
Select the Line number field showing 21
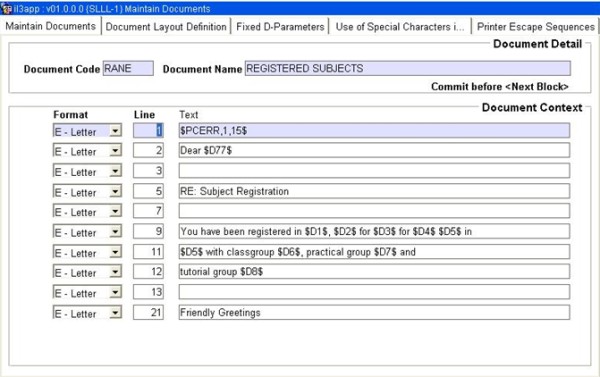point(148,313)
